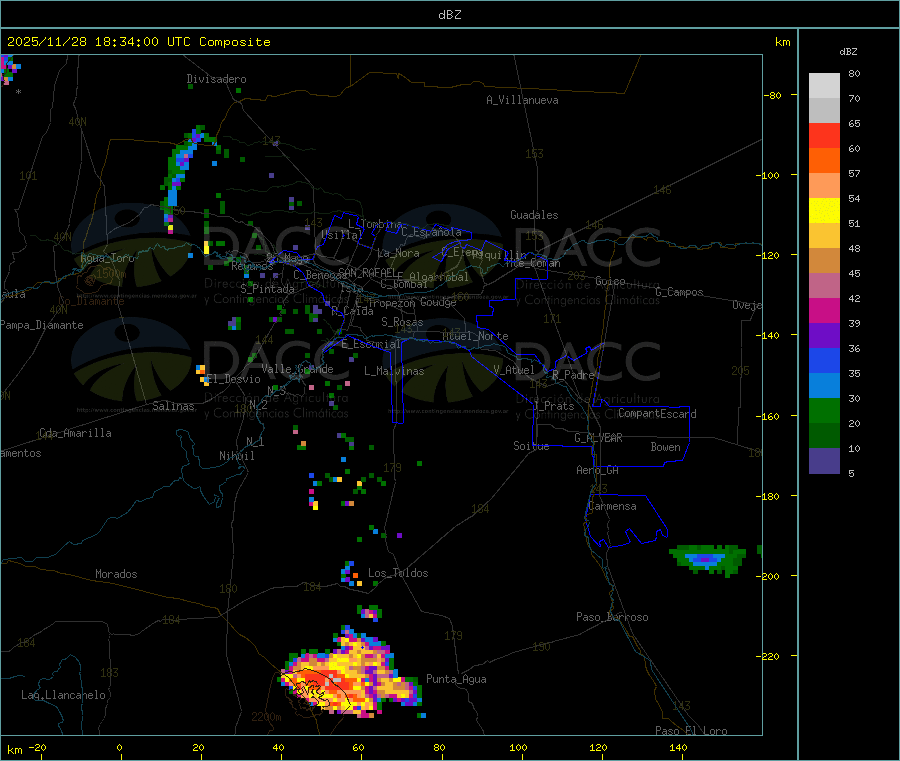Click the Guadales map label
This screenshot has height=761, width=900.
(x=534, y=215)
